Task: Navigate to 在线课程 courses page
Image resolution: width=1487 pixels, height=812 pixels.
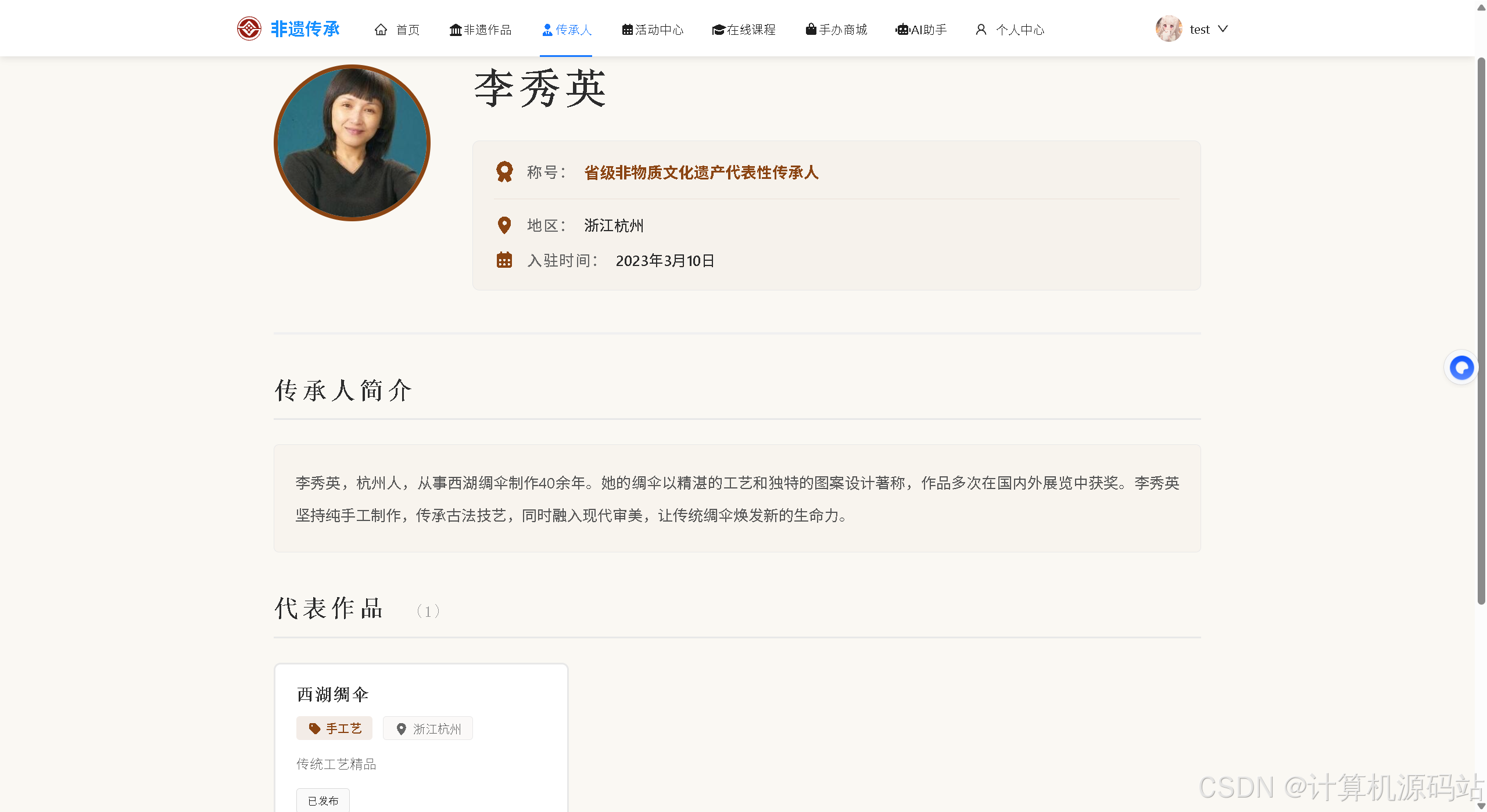Action: tap(743, 30)
